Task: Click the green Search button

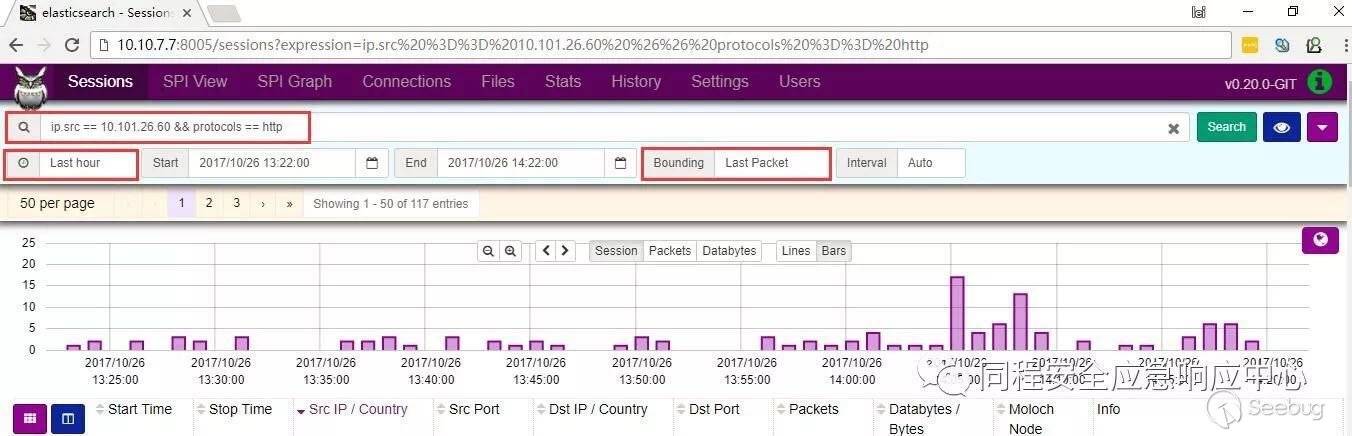Action: coord(1226,127)
